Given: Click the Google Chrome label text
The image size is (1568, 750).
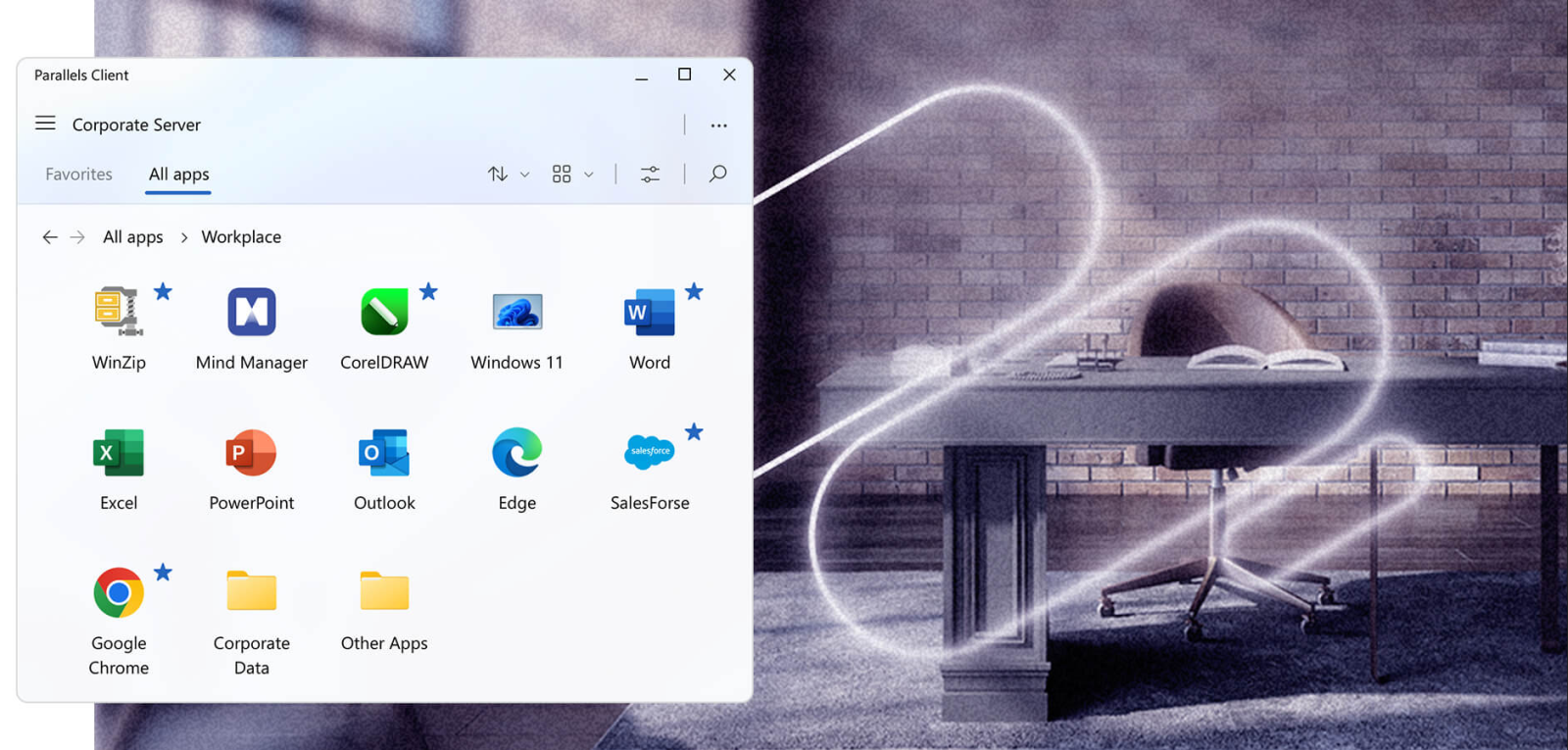Looking at the screenshot, I should [119, 655].
